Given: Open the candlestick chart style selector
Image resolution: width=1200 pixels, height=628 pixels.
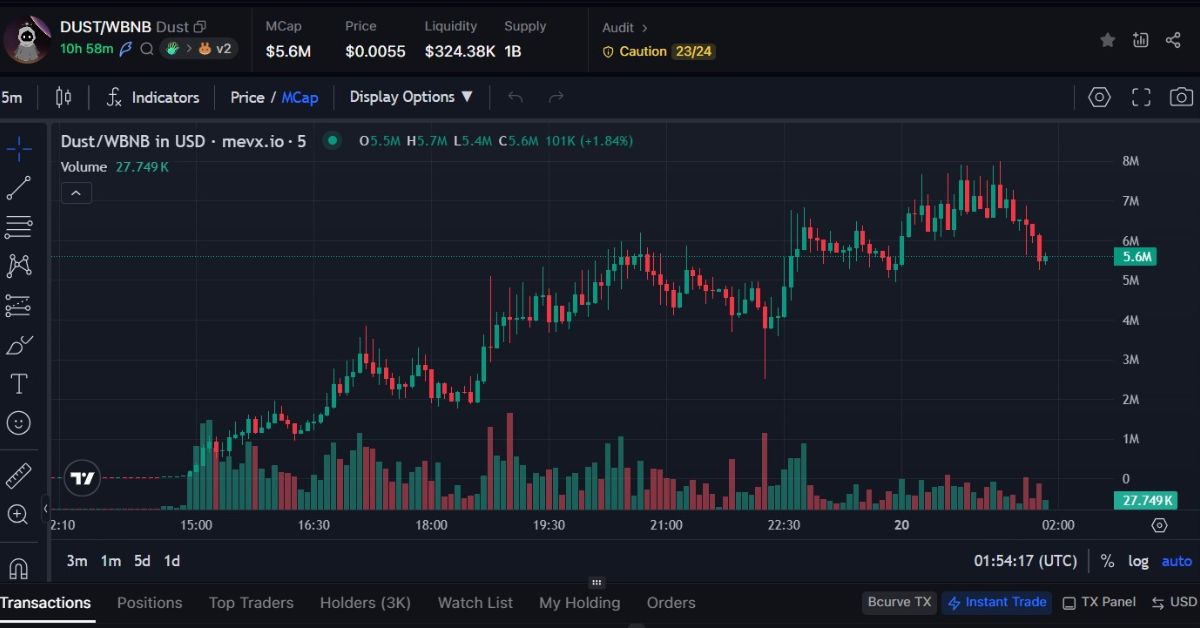Looking at the screenshot, I should click(x=64, y=97).
